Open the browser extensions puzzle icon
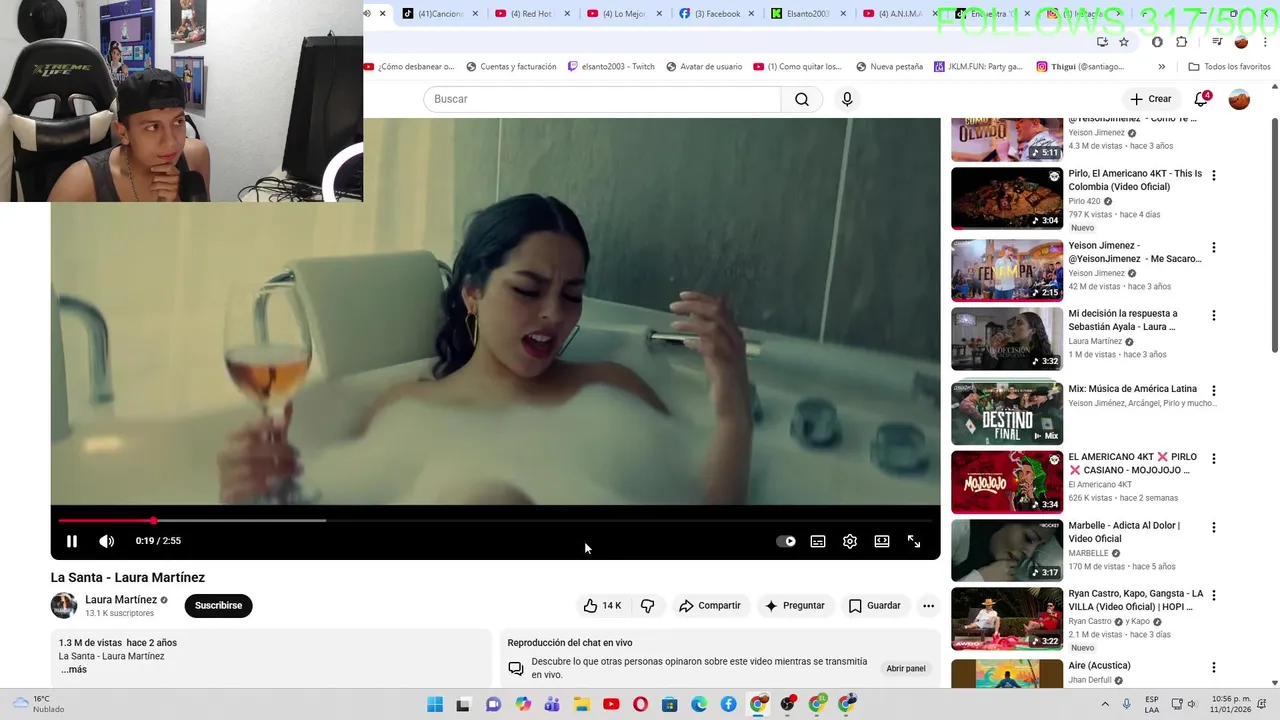1280x720 pixels. click(1181, 42)
